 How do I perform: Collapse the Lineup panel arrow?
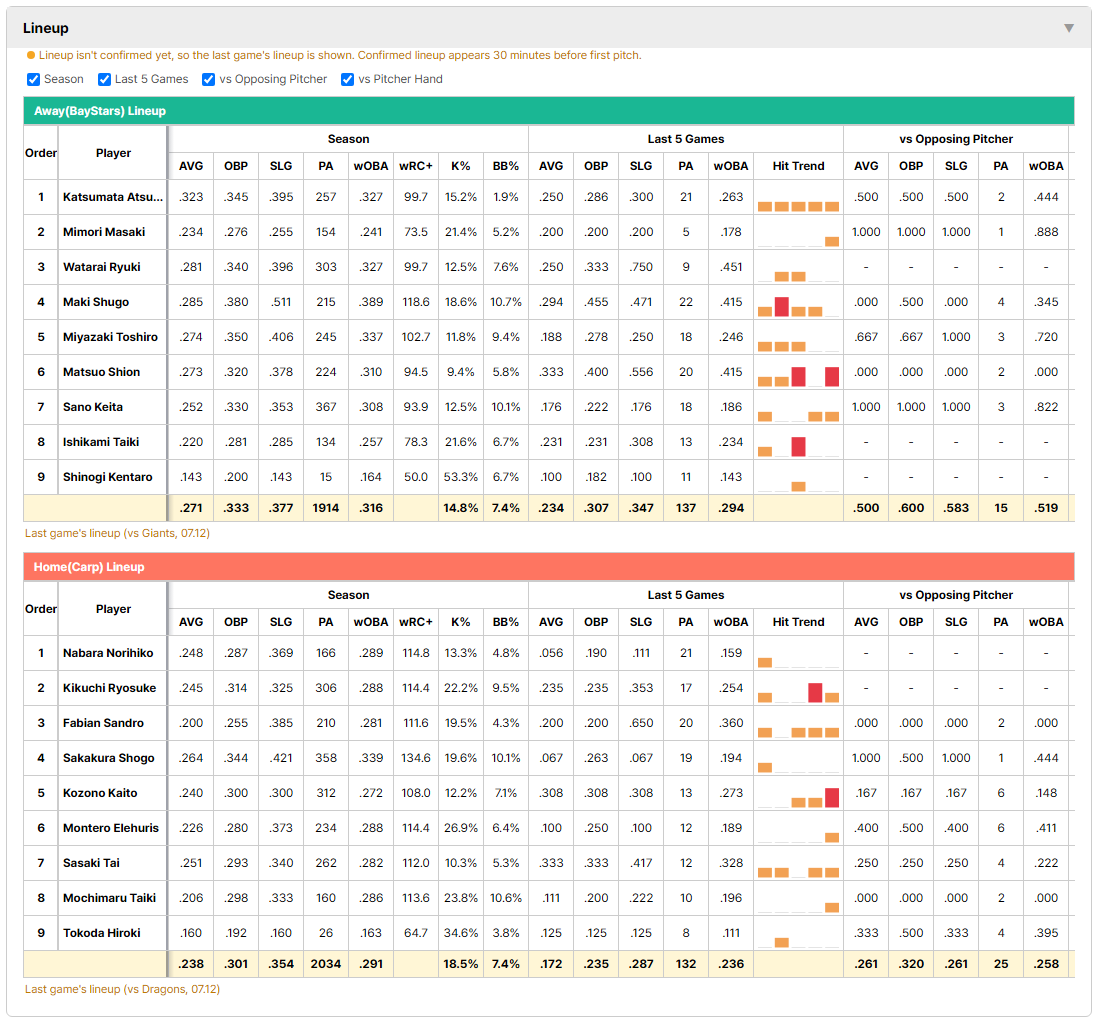pos(1069,28)
